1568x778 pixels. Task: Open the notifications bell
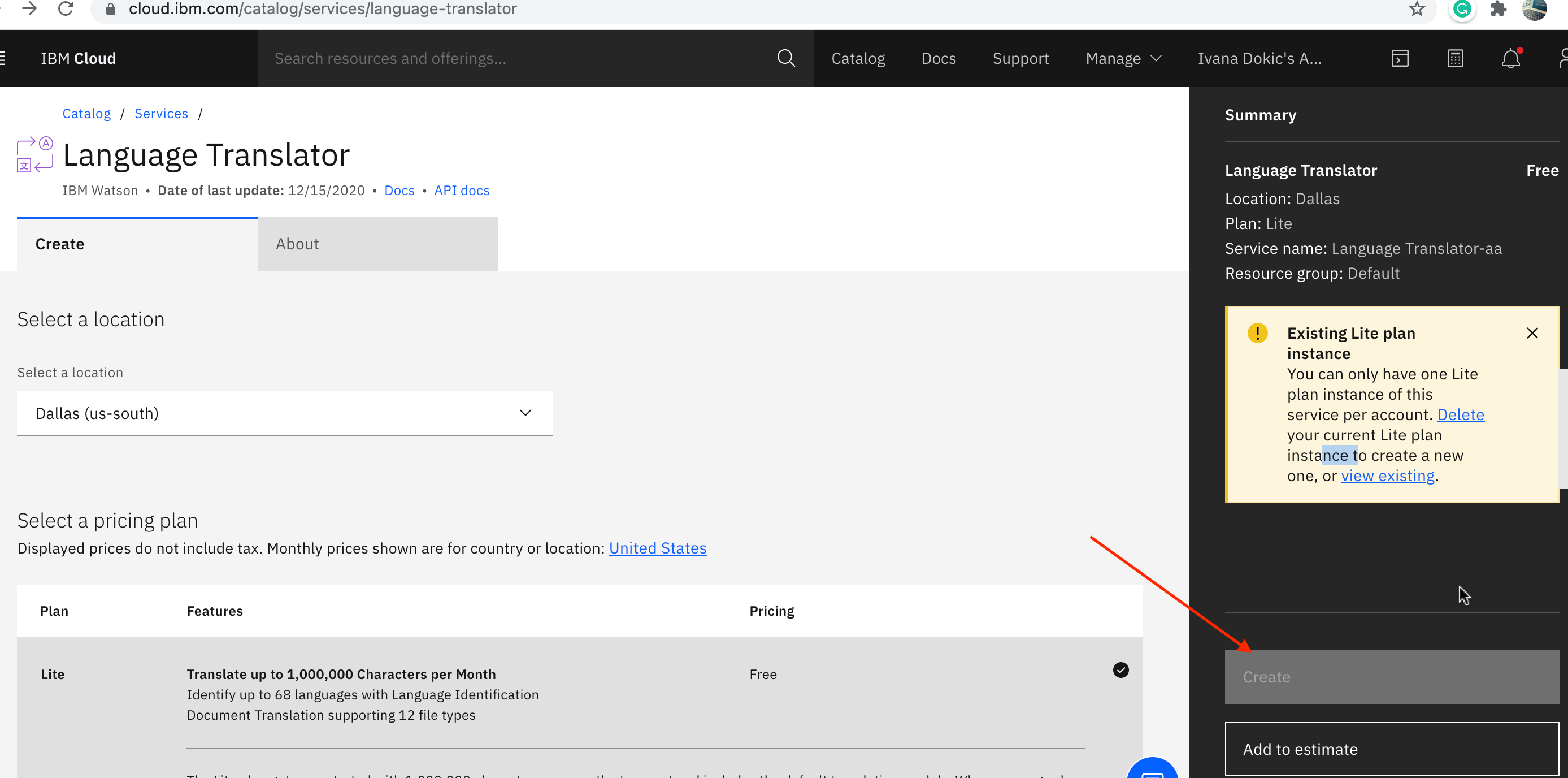point(1510,58)
